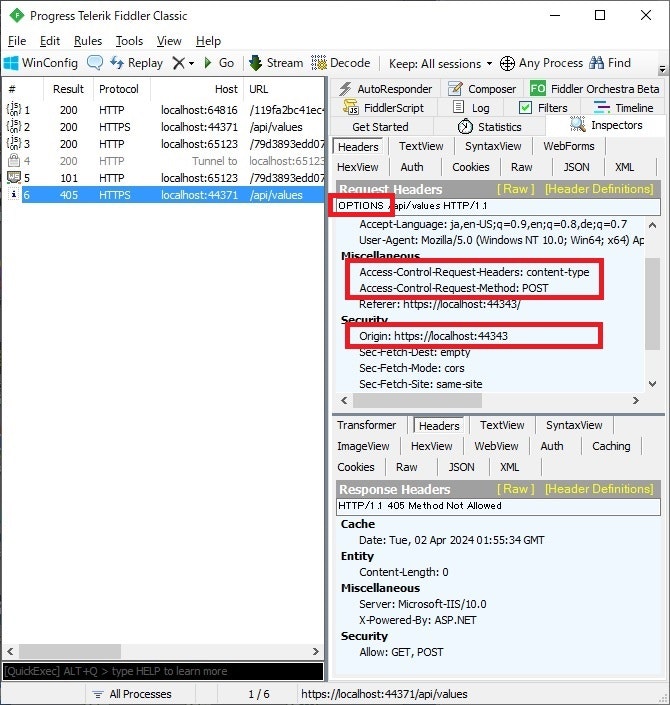
Task: Click request headers scroll-up arrow
Action: 652,225
